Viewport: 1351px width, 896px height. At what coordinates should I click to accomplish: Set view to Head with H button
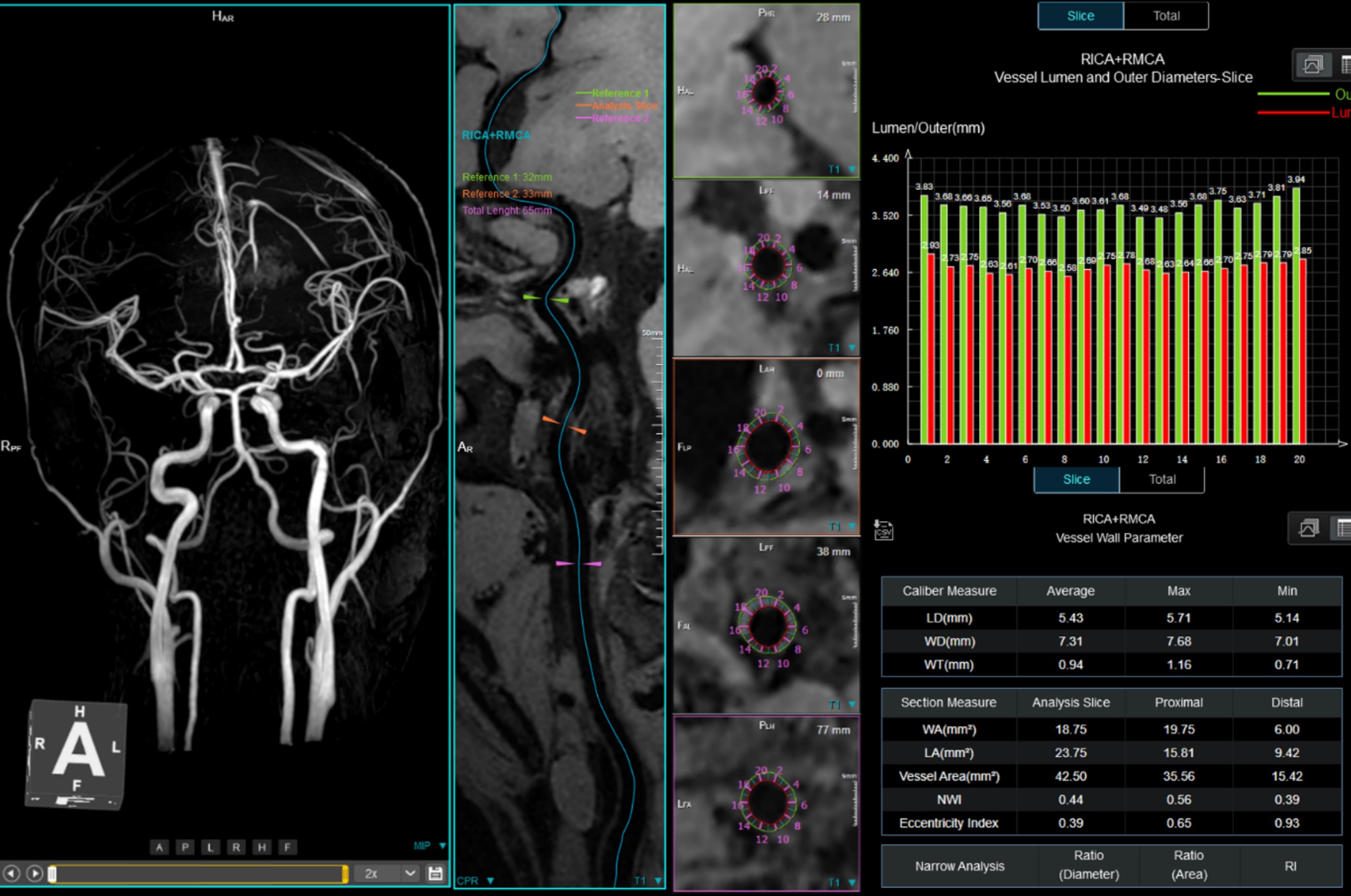click(x=262, y=847)
